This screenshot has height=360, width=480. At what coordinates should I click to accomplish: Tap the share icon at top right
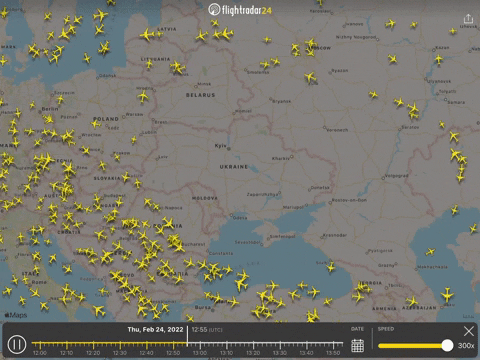click(468, 18)
